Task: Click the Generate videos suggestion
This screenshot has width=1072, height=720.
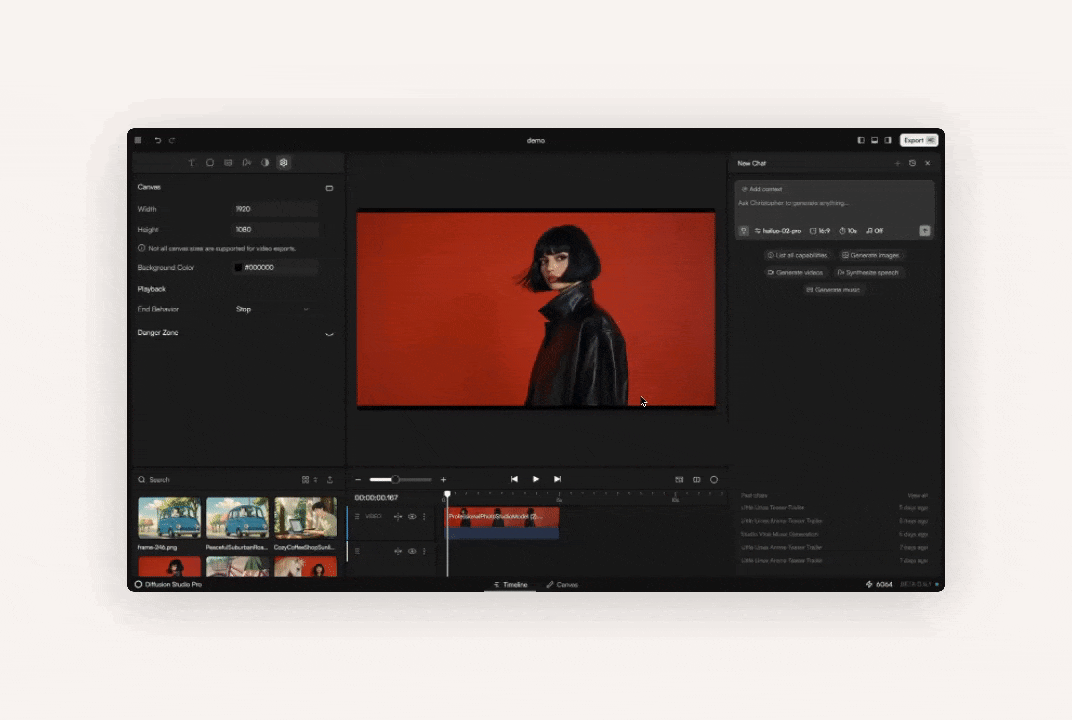Action: 795,272
